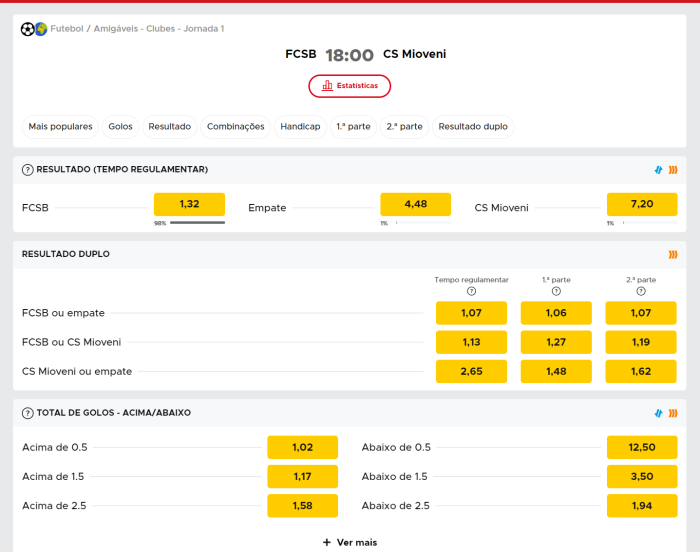Select FCSB ou CS Mioveni odds 1,19
The image size is (700, 552).
coord(641,342)
